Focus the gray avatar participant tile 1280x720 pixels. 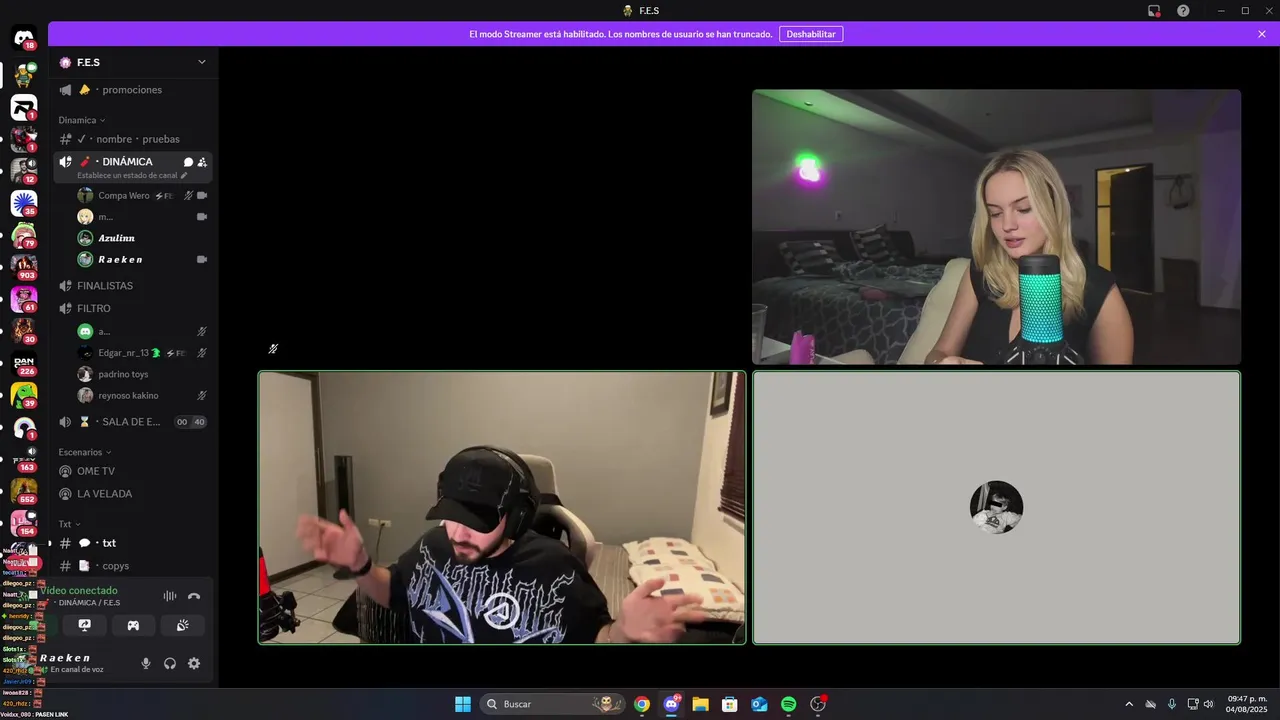click(996, 508)
